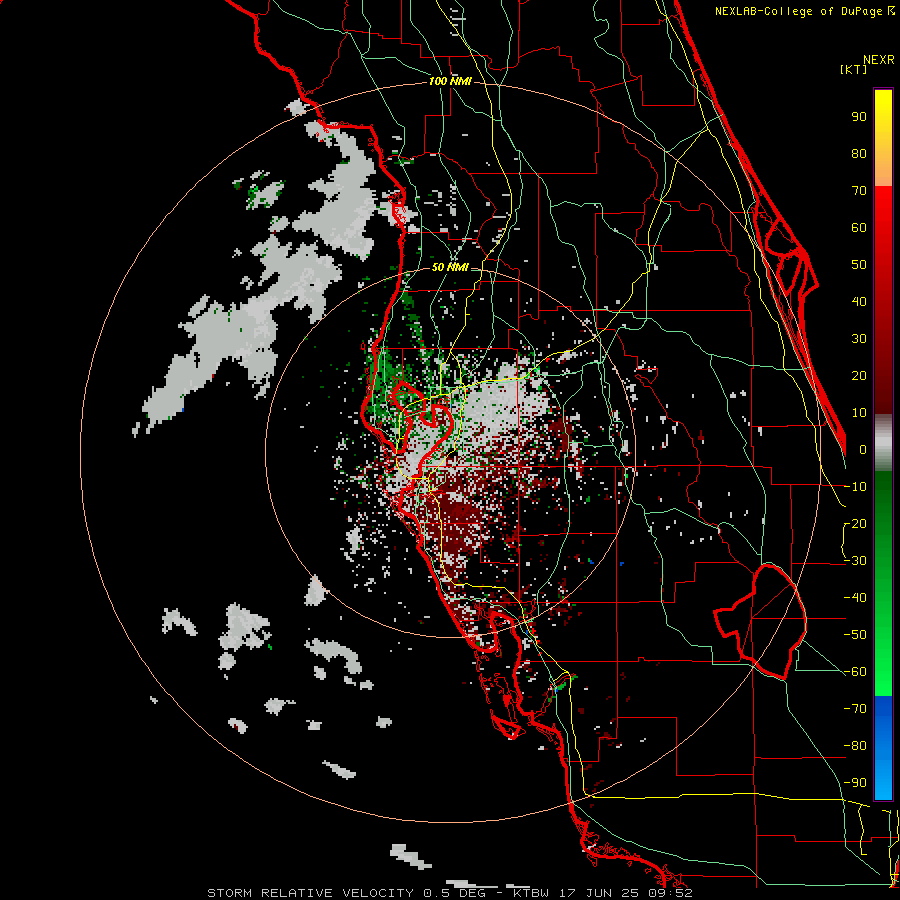The image size is (900, 900).
Task: Click the positive 90 scale value
Action: click(x=859, y=117)
